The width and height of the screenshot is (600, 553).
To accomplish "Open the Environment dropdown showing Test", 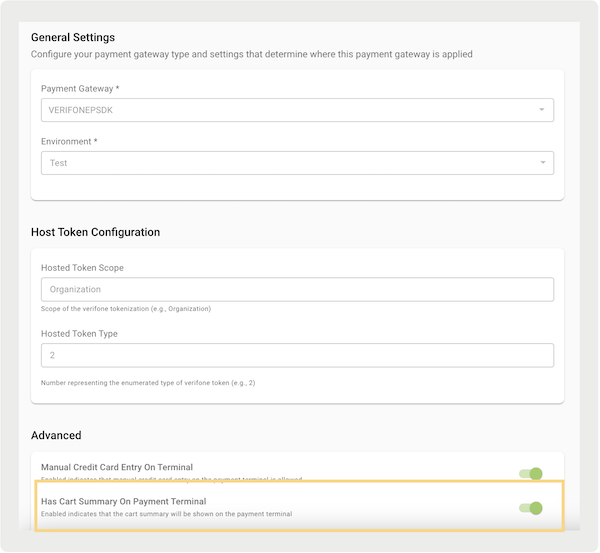I will (297, 163).
